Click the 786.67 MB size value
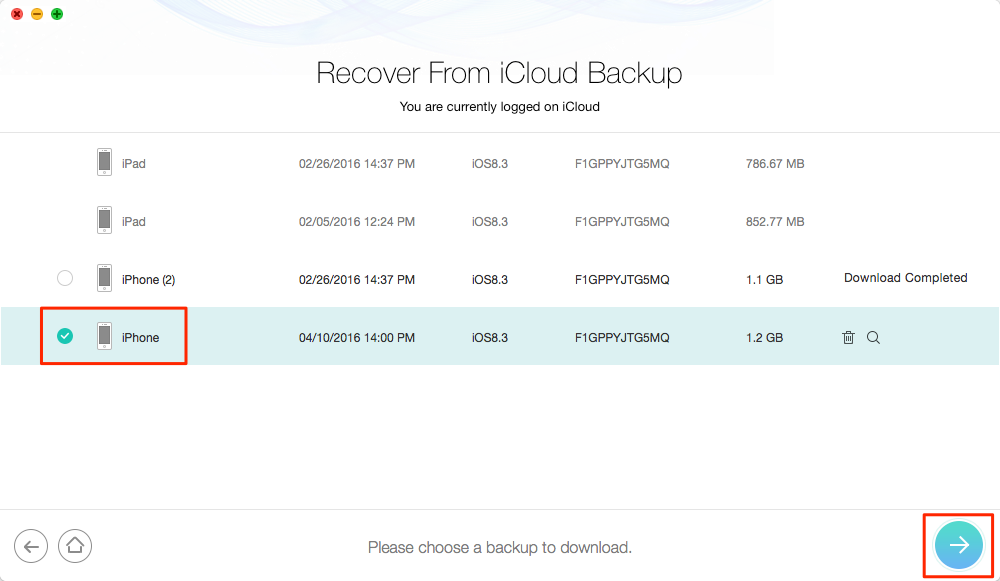1000x581 pixels. 775,163
